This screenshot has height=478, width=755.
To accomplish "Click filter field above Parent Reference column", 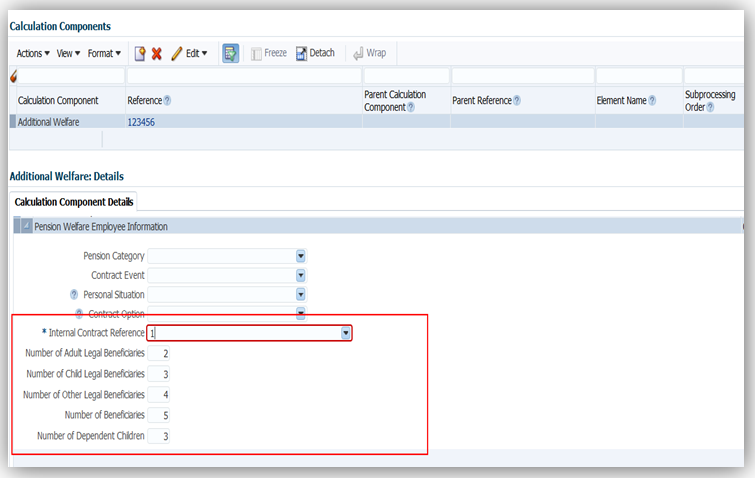I will pyautogui.click(x=522, y=76).
